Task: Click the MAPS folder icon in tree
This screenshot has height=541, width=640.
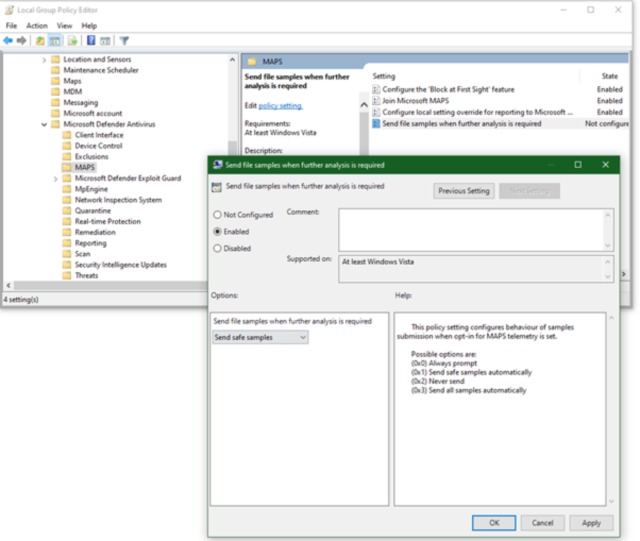Action: [67, 167]
